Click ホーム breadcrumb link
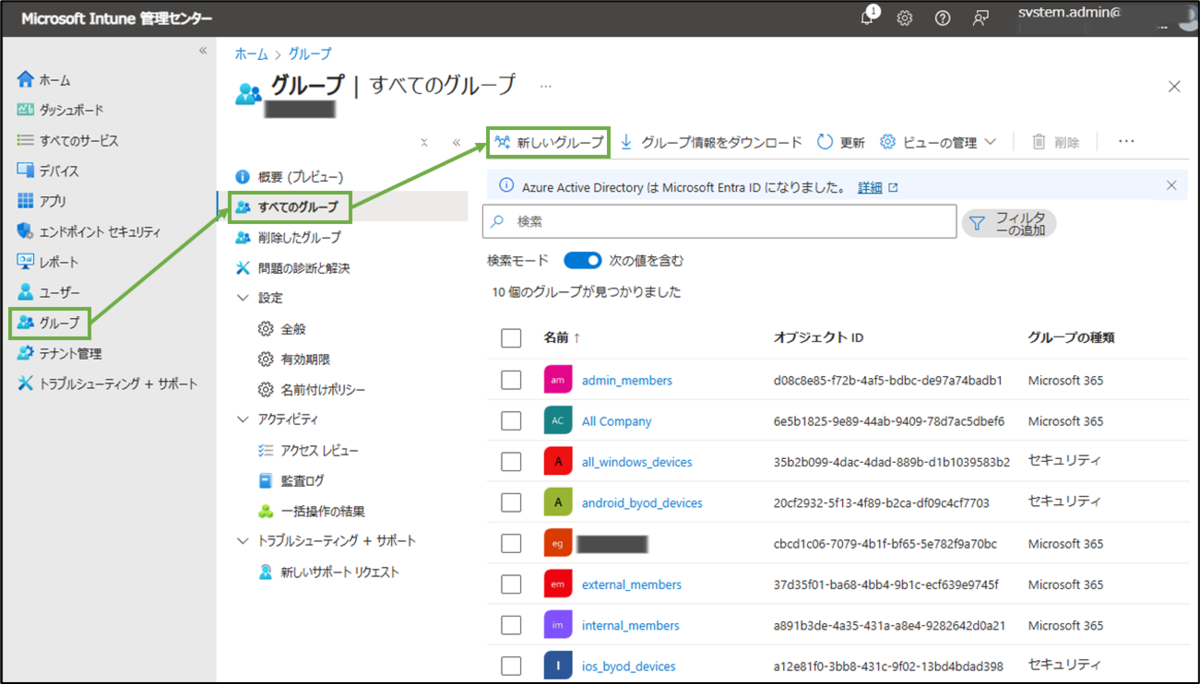1200x684 pixels. pos(251,54)
